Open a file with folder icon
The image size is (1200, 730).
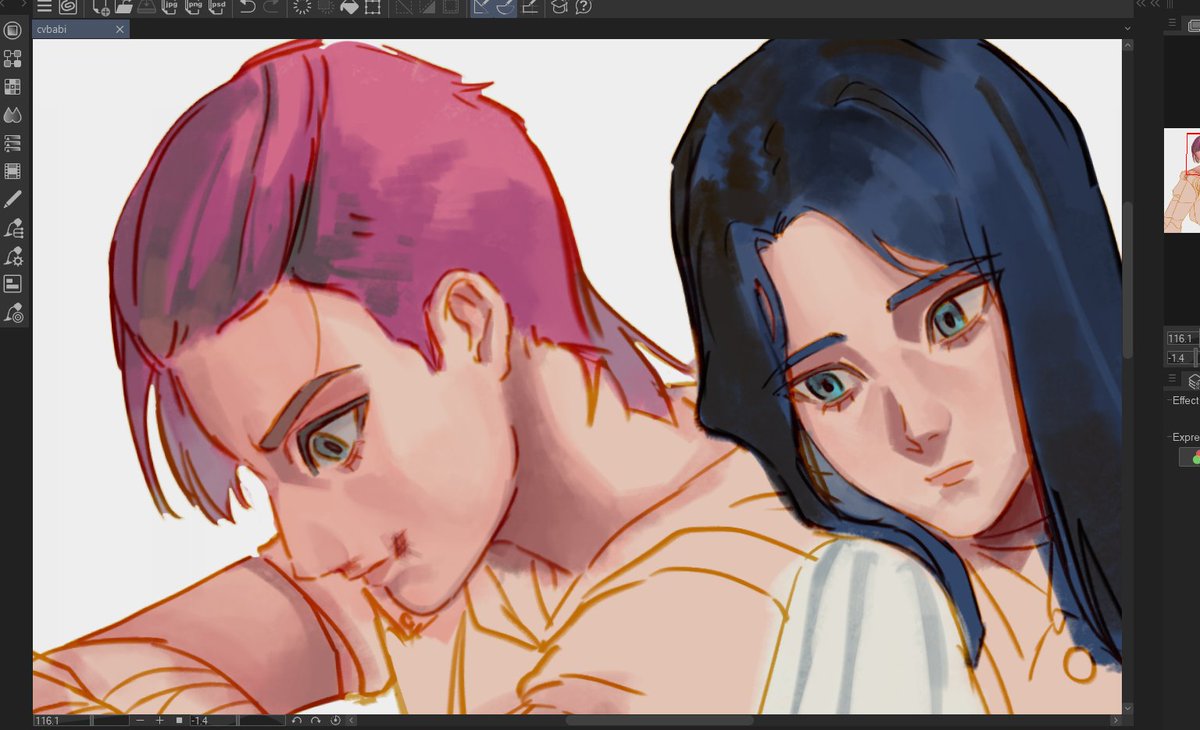coord(124,7)
